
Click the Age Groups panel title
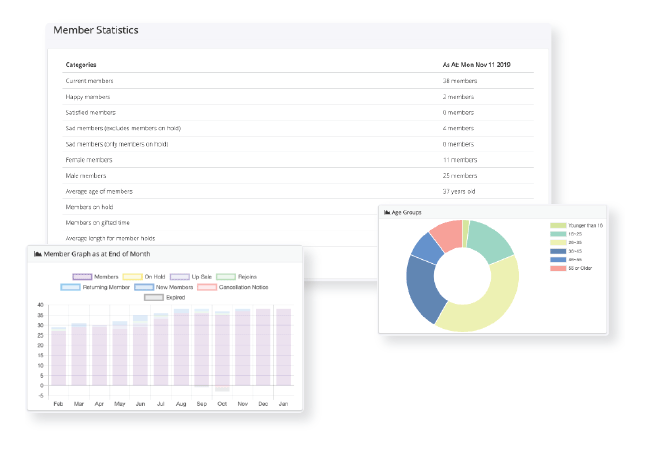point(406,212)
